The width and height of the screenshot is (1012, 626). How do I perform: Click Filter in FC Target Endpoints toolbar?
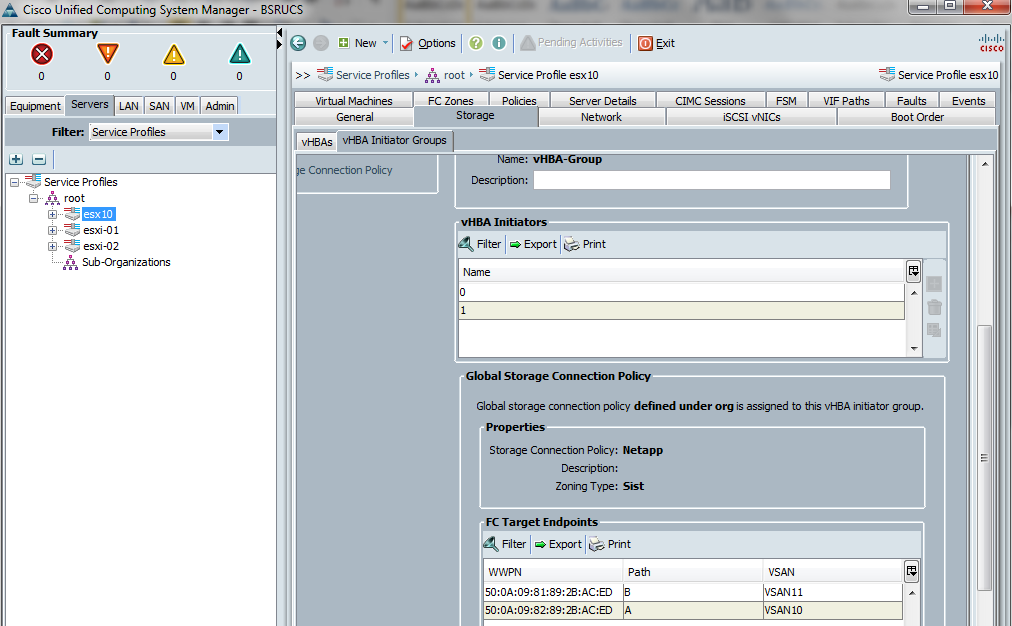click(x=505, y=544)
